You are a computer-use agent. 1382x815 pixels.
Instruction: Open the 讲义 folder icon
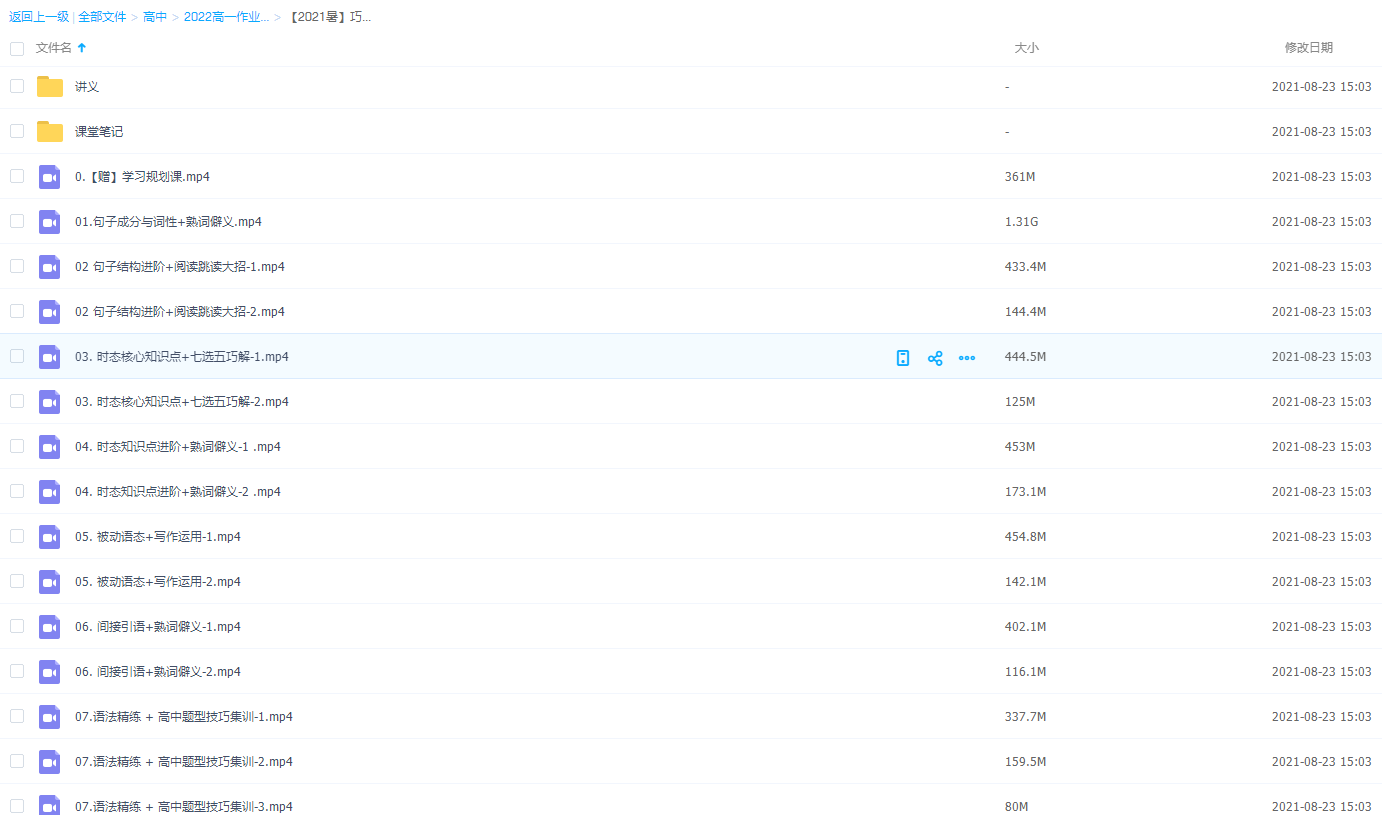(50, 87)
